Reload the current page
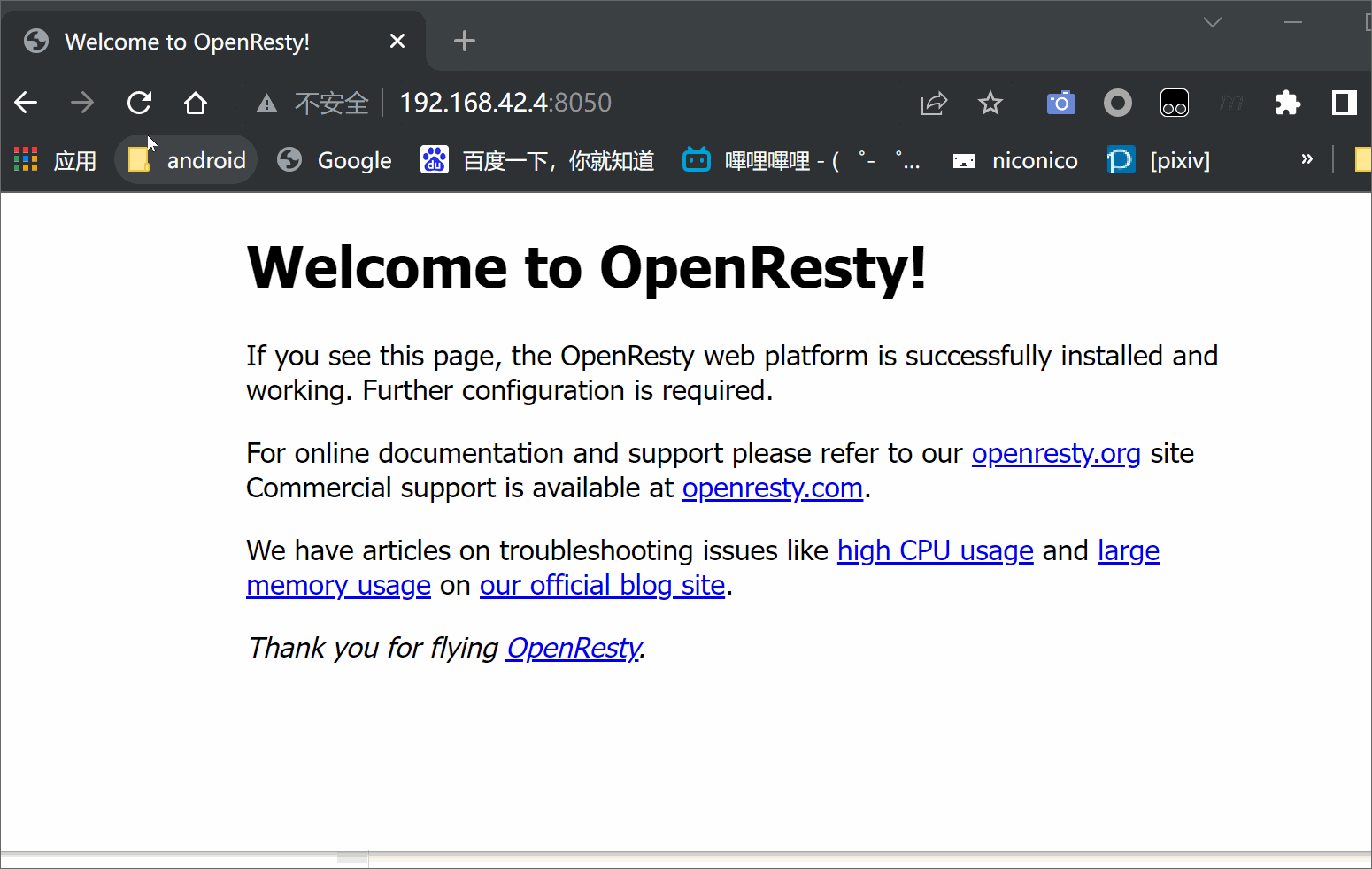This screenshot has width=1372, height=869. [139, 103]
